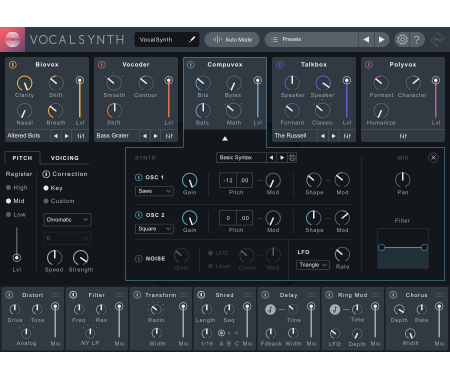Click the Distort Mix slider
450x380 pixels.
(55, 321)
